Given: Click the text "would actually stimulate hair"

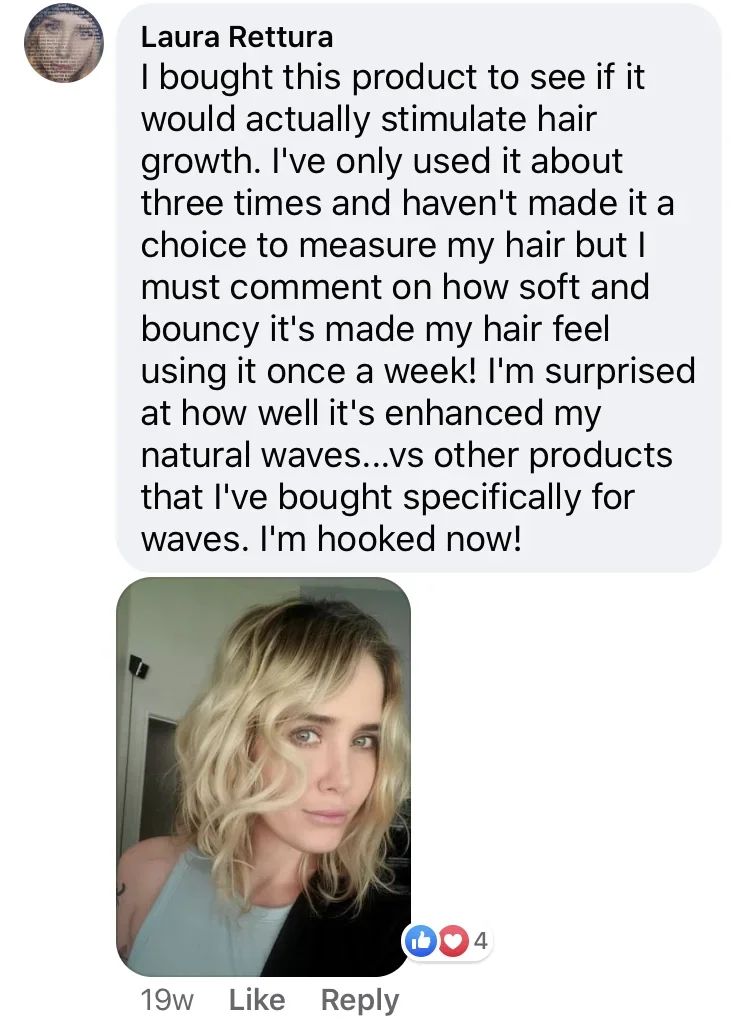Looking at the screenshot, I should [x=368, y=120].
